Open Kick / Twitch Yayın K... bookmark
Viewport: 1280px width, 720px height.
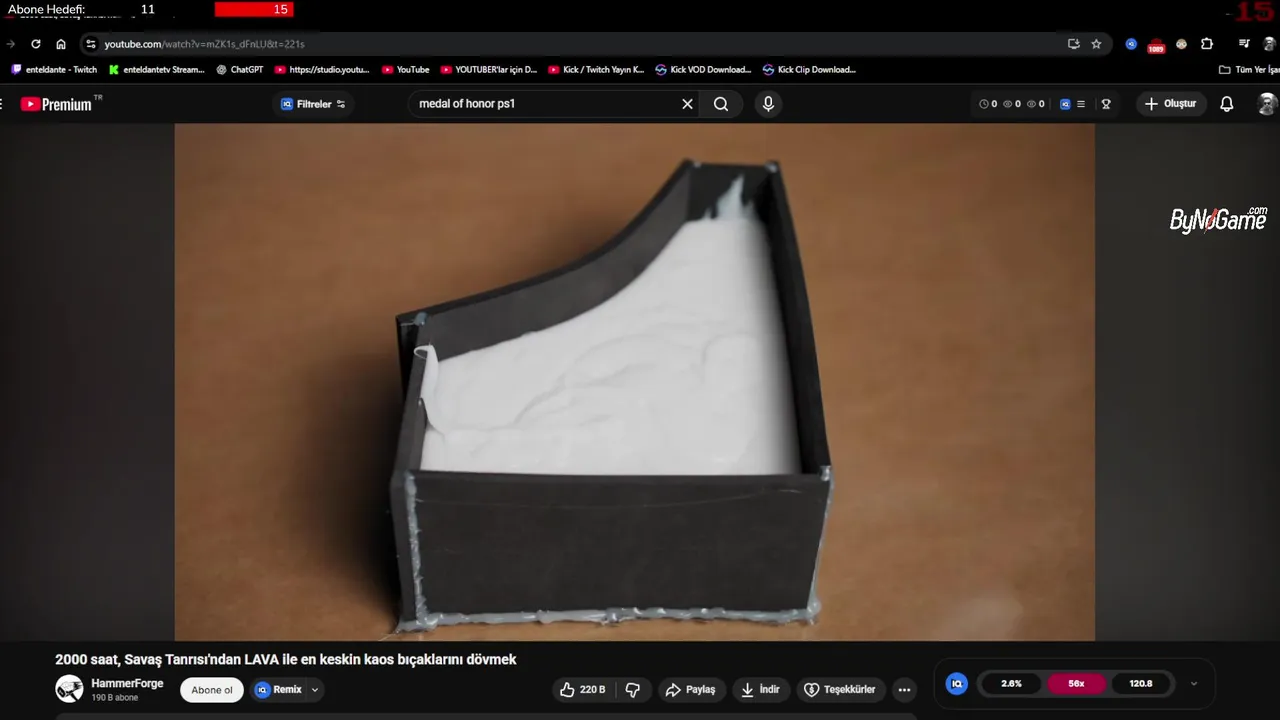596,70
